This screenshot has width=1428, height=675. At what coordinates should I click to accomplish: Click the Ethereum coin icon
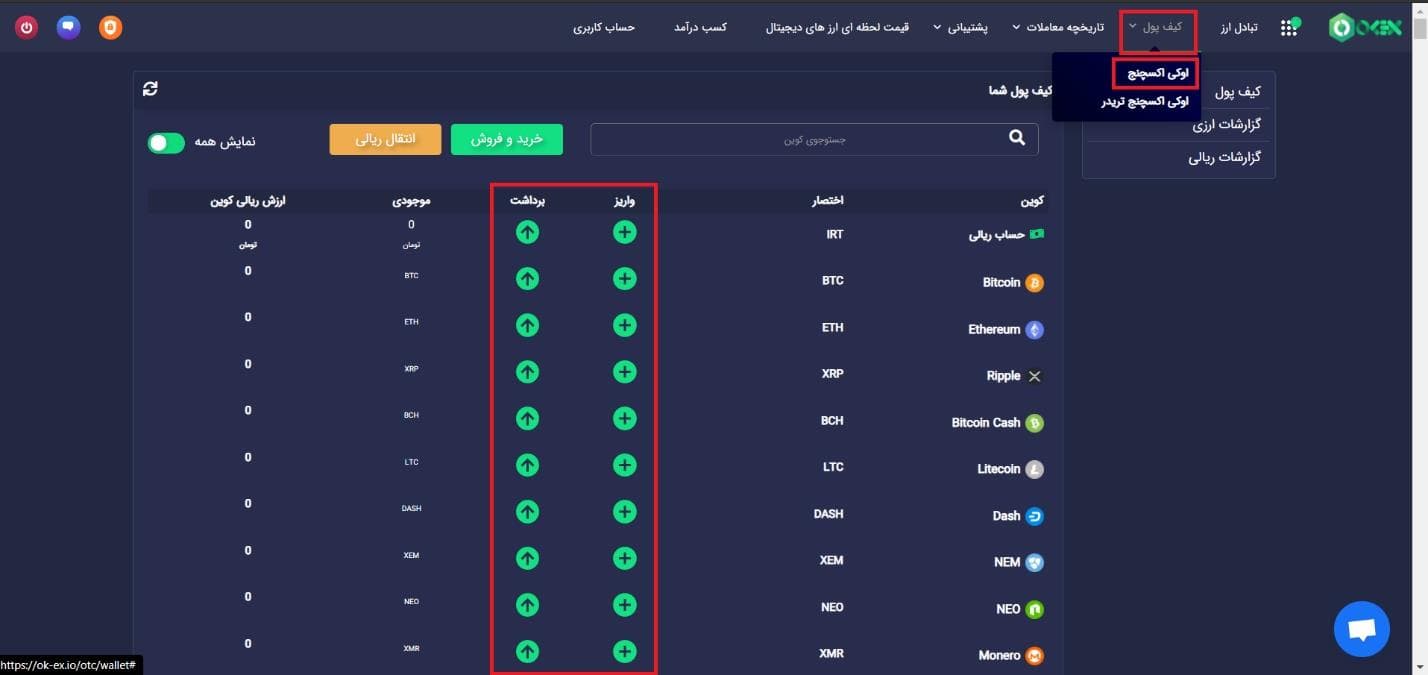[x=1035, y=329]
